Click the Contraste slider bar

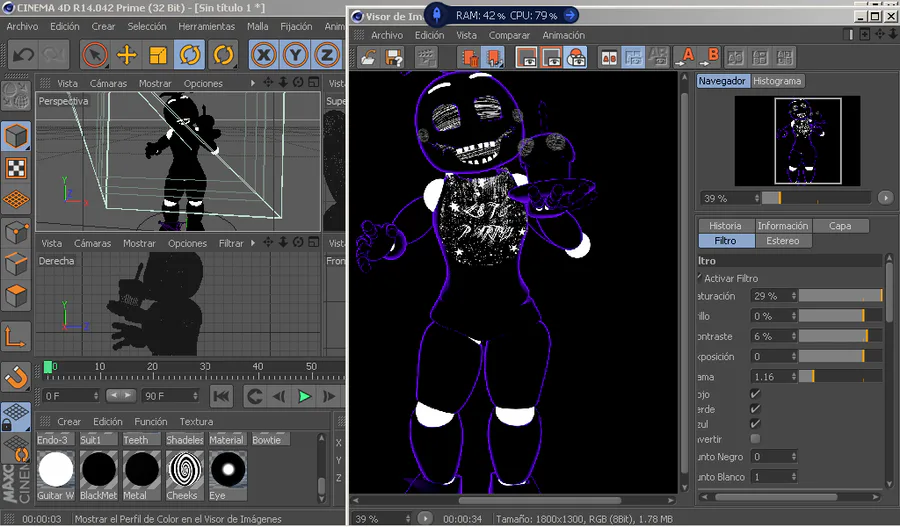[840, 336]
